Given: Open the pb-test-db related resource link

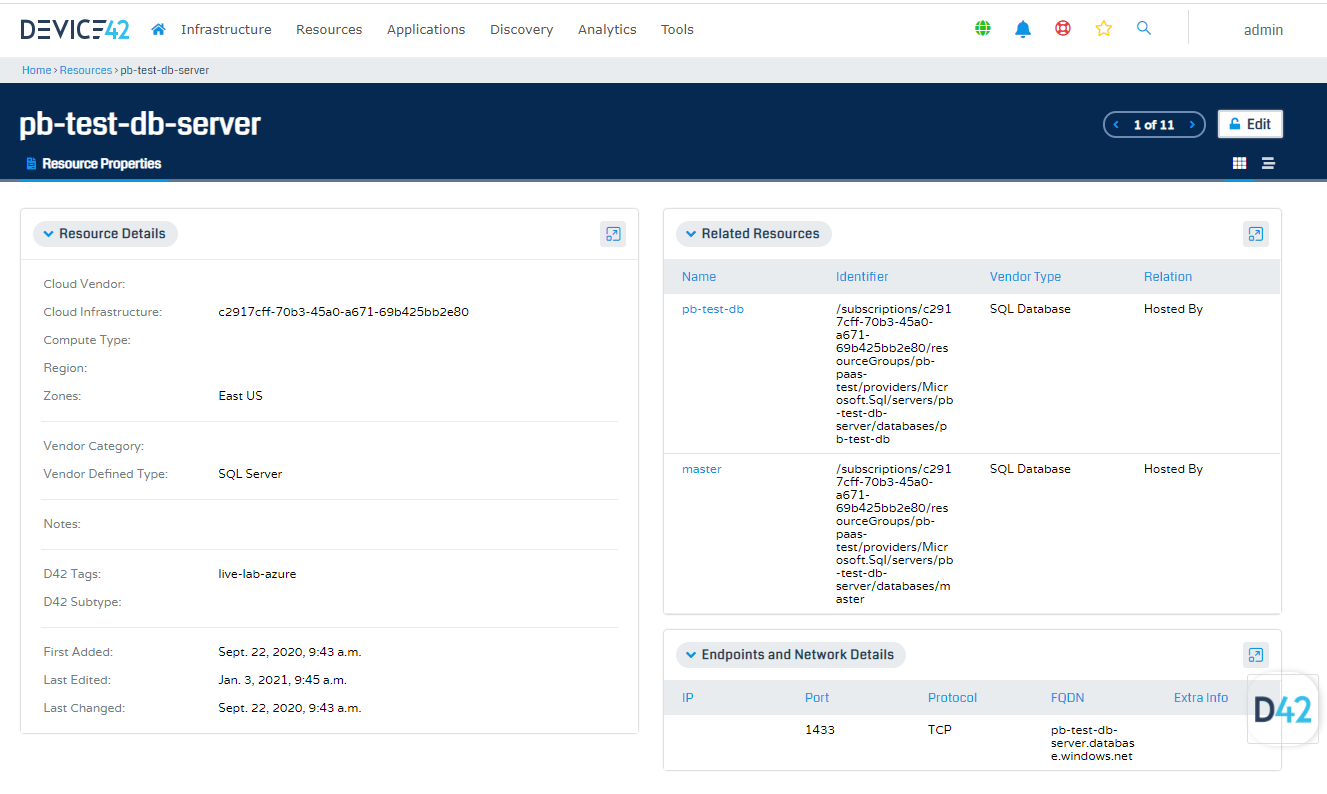Looking at the screenshot, I should pos(713,309).
